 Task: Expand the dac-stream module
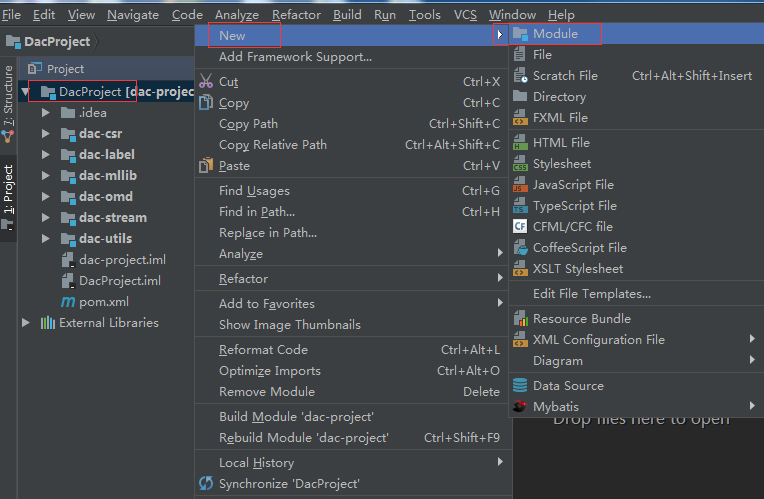[x=46, y=217]
